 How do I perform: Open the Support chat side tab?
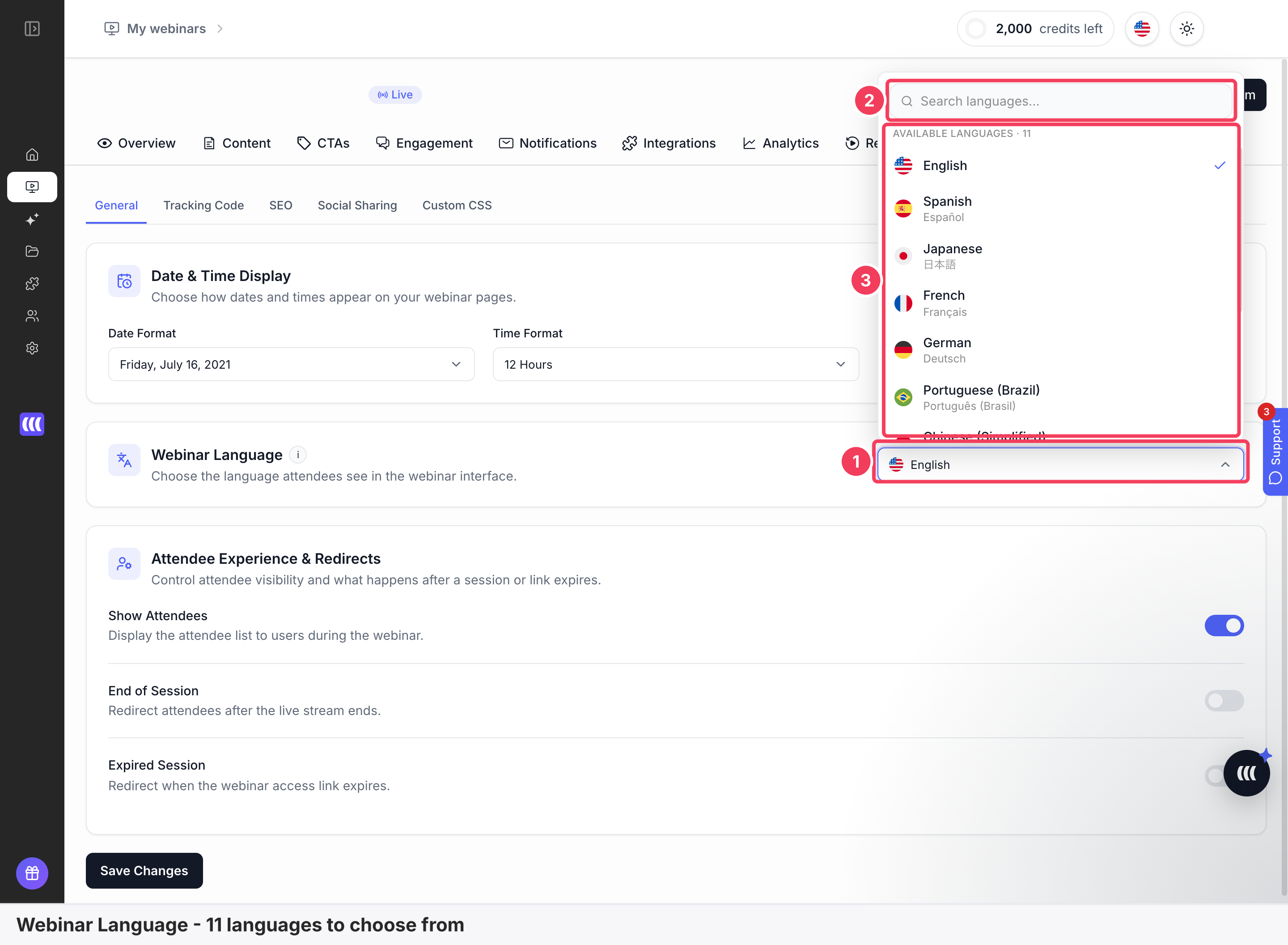pos(1275,452)
